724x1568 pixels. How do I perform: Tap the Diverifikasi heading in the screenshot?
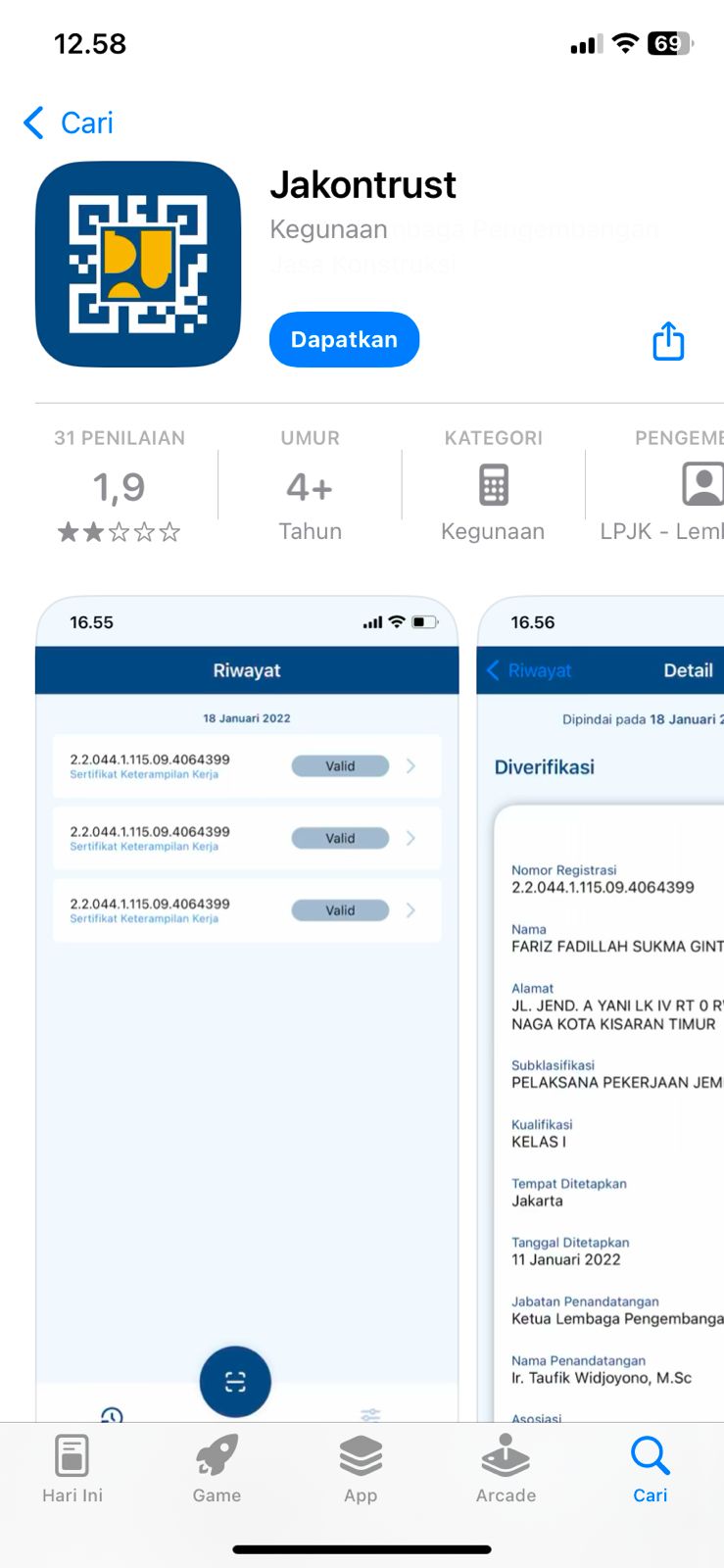(x=545, y=767)
